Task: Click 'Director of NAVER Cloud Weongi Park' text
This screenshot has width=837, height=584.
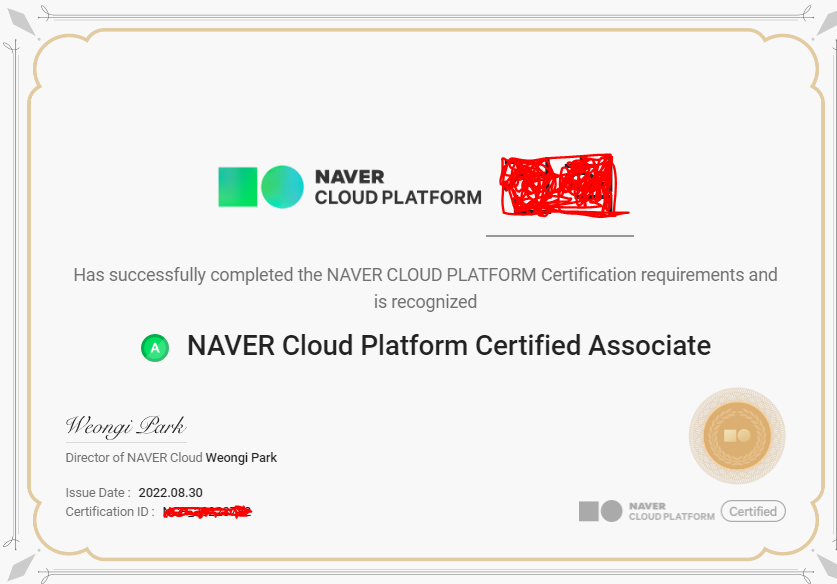Action: point(171,457)
